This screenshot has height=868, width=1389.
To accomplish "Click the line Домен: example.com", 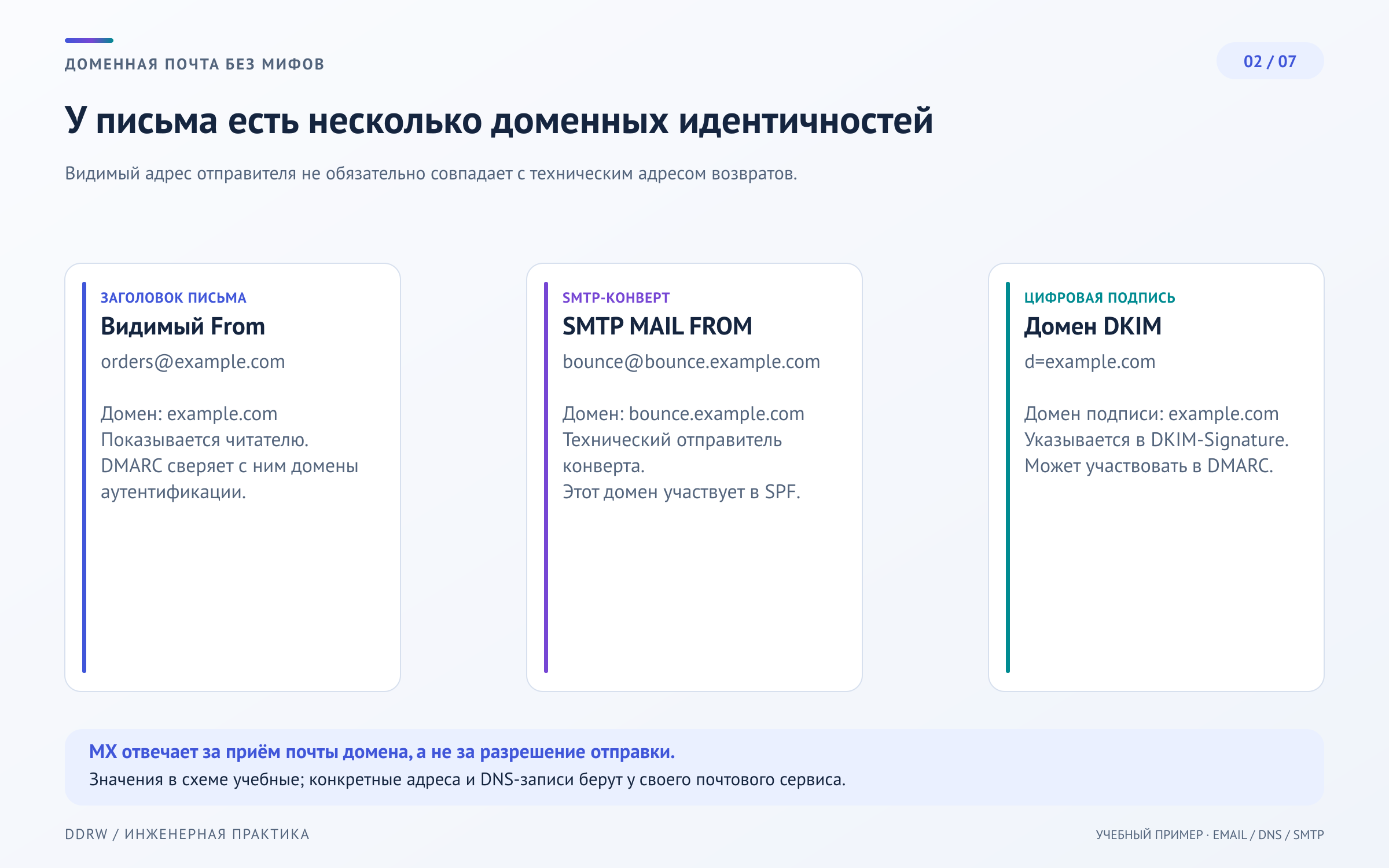I will point(189,414).
